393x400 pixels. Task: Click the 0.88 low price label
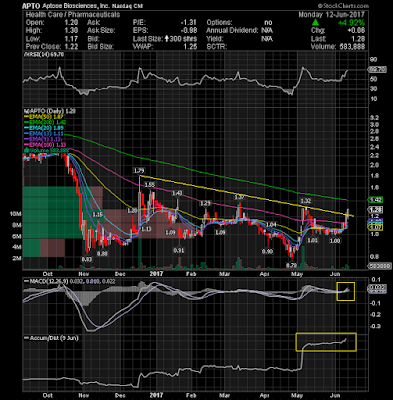coord(102,253)
